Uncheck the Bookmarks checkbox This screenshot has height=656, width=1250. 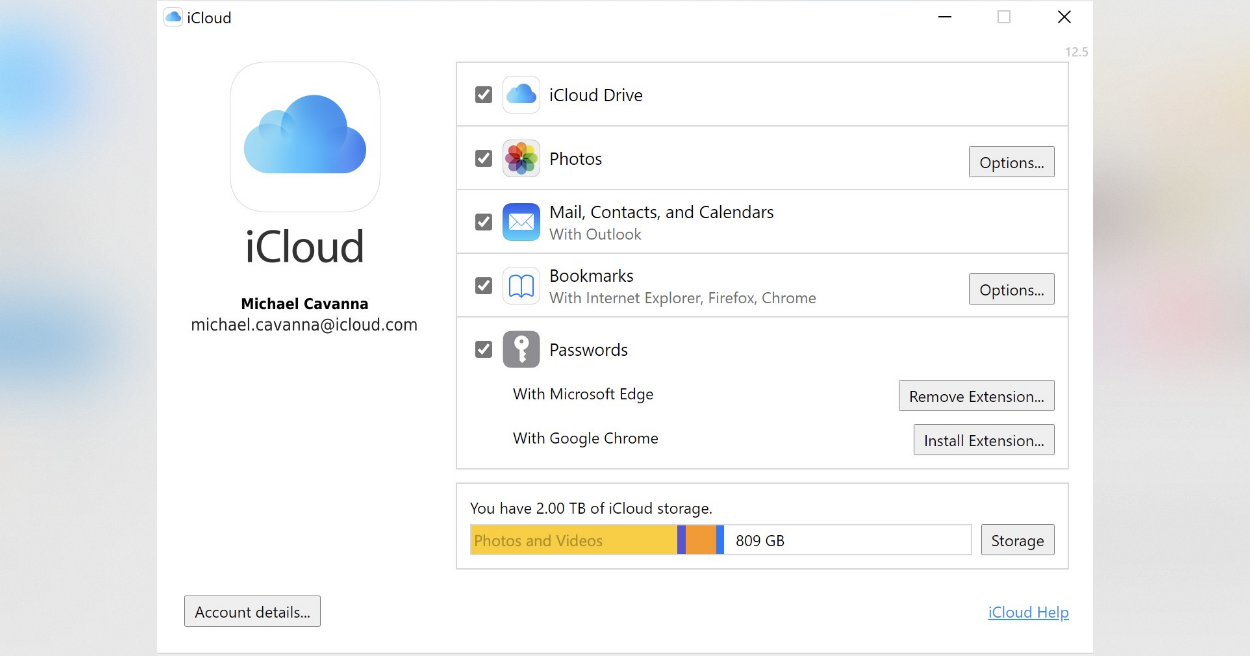pyautogui.click(x=483, y=286)
